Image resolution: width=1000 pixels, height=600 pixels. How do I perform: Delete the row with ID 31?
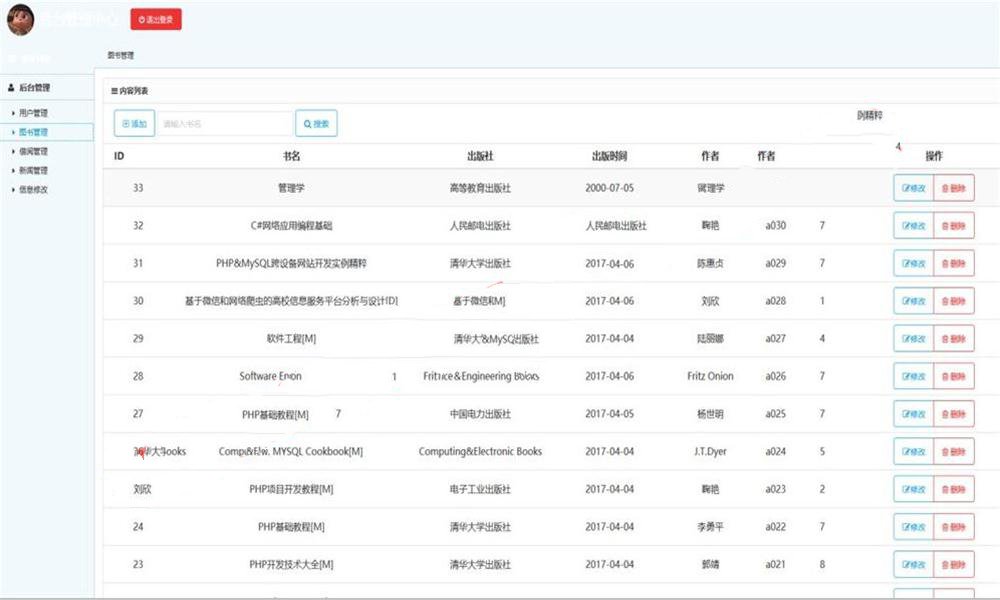(x=953, y=263)
